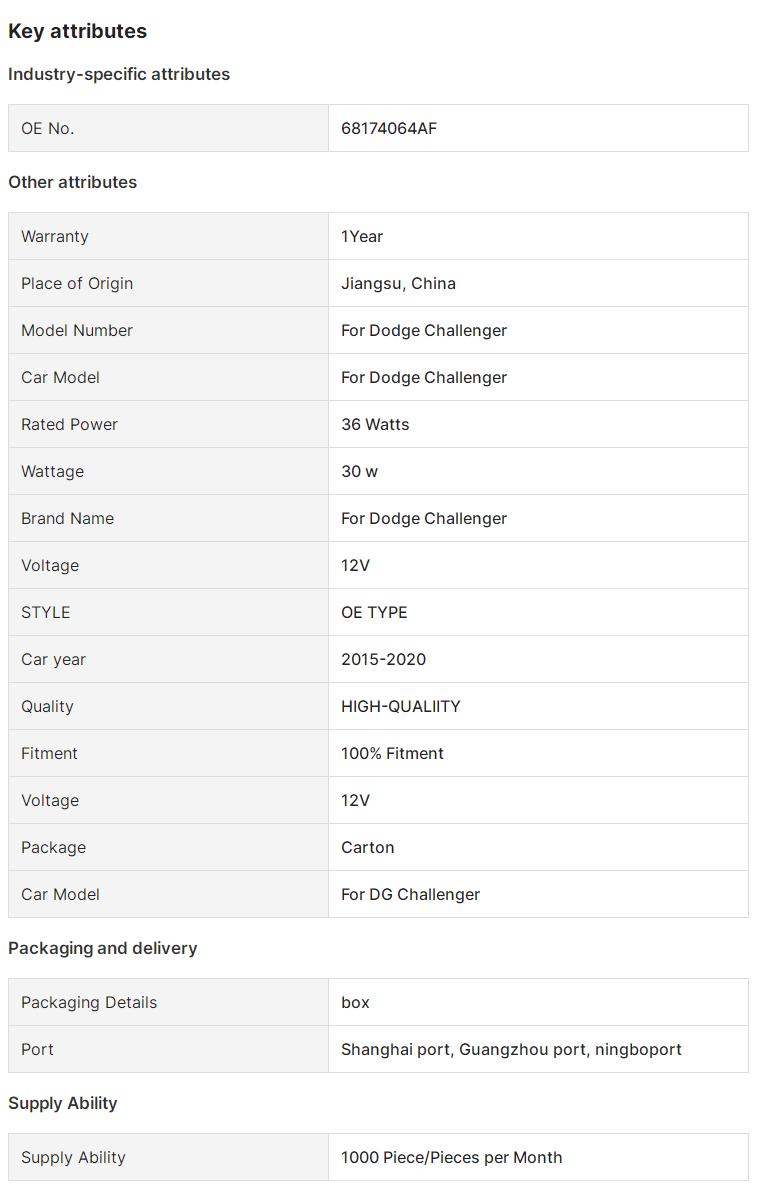Viewport: 763px width, 1190px height.
Task: Select the Key attributes heading
Action: tap(77, 31)
